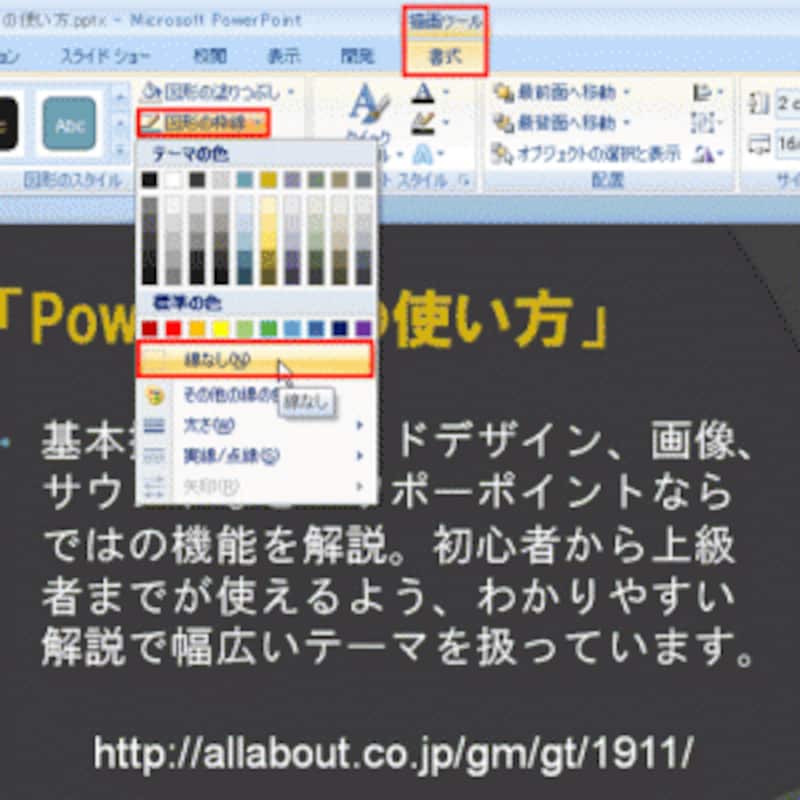Pick orange from standard colors
800x800 pixels.
(x=197, y=329)
